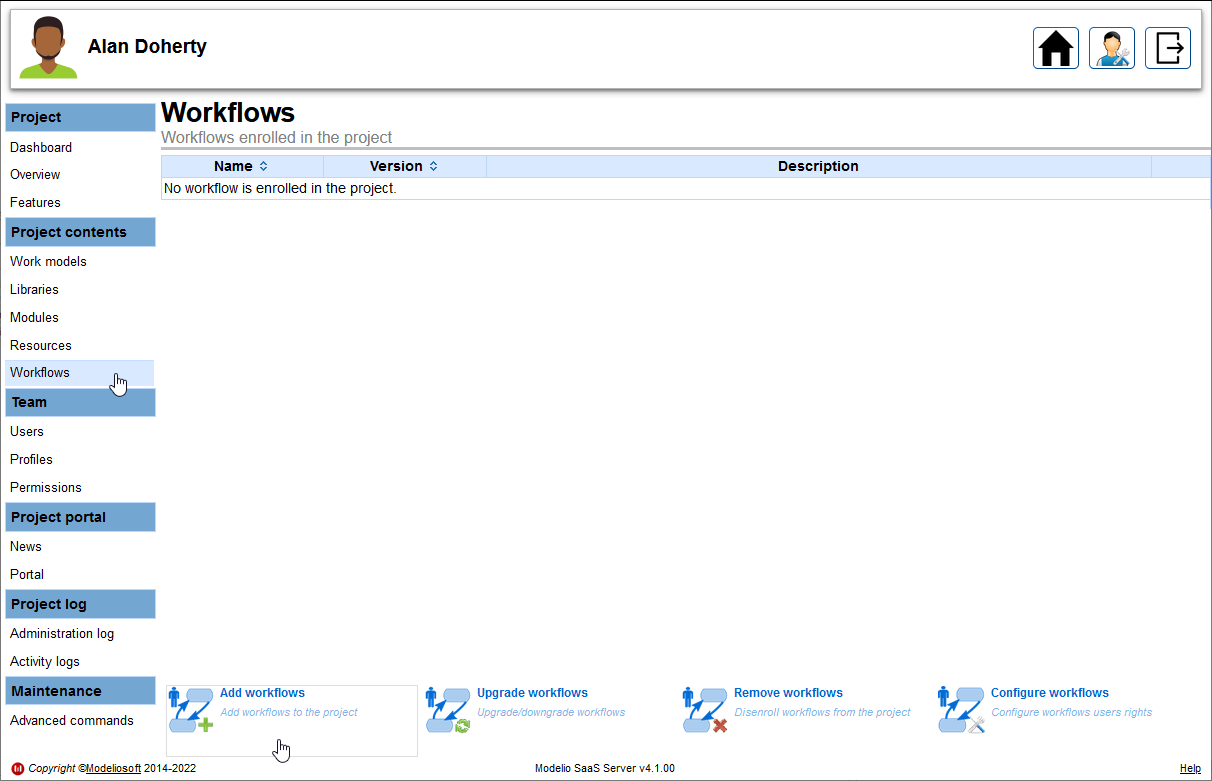Viewport: 1212px width, 781px height.
Task: Click the Add workflows icon
Action: (x=191, y=710)
